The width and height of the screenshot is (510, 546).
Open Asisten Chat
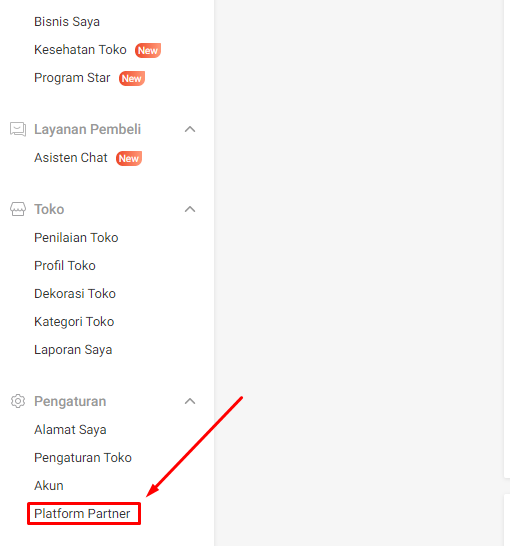[71, 158]
